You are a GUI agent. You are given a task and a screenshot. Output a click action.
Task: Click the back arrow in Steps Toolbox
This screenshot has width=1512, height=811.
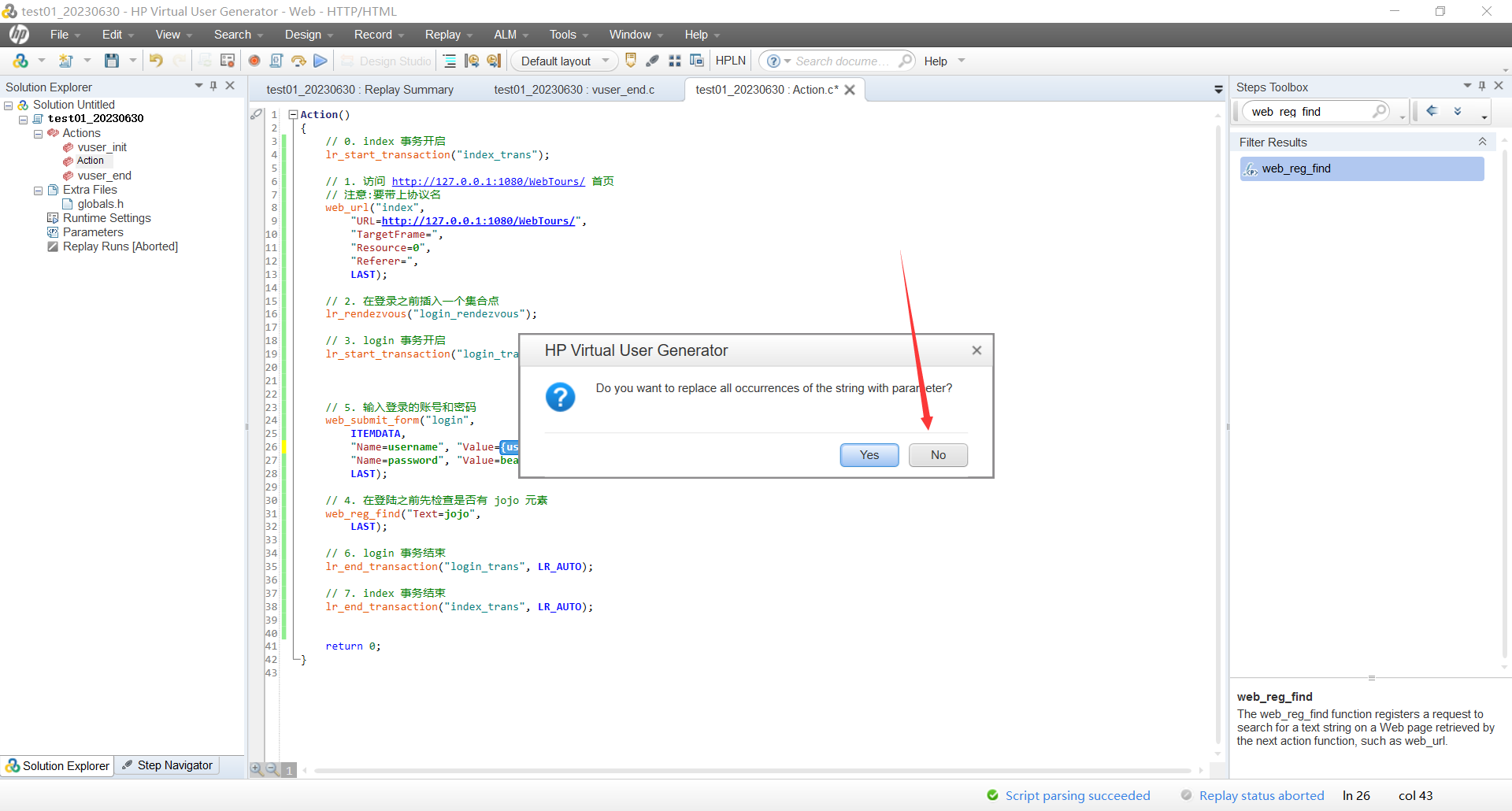pyautogui.click(x=1432, y=111)
